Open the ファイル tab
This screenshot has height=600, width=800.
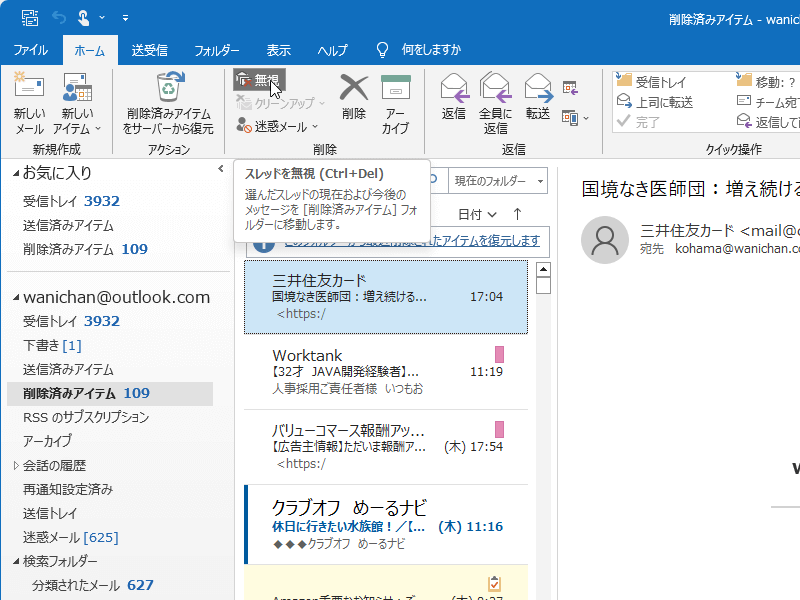coord(31,50)
